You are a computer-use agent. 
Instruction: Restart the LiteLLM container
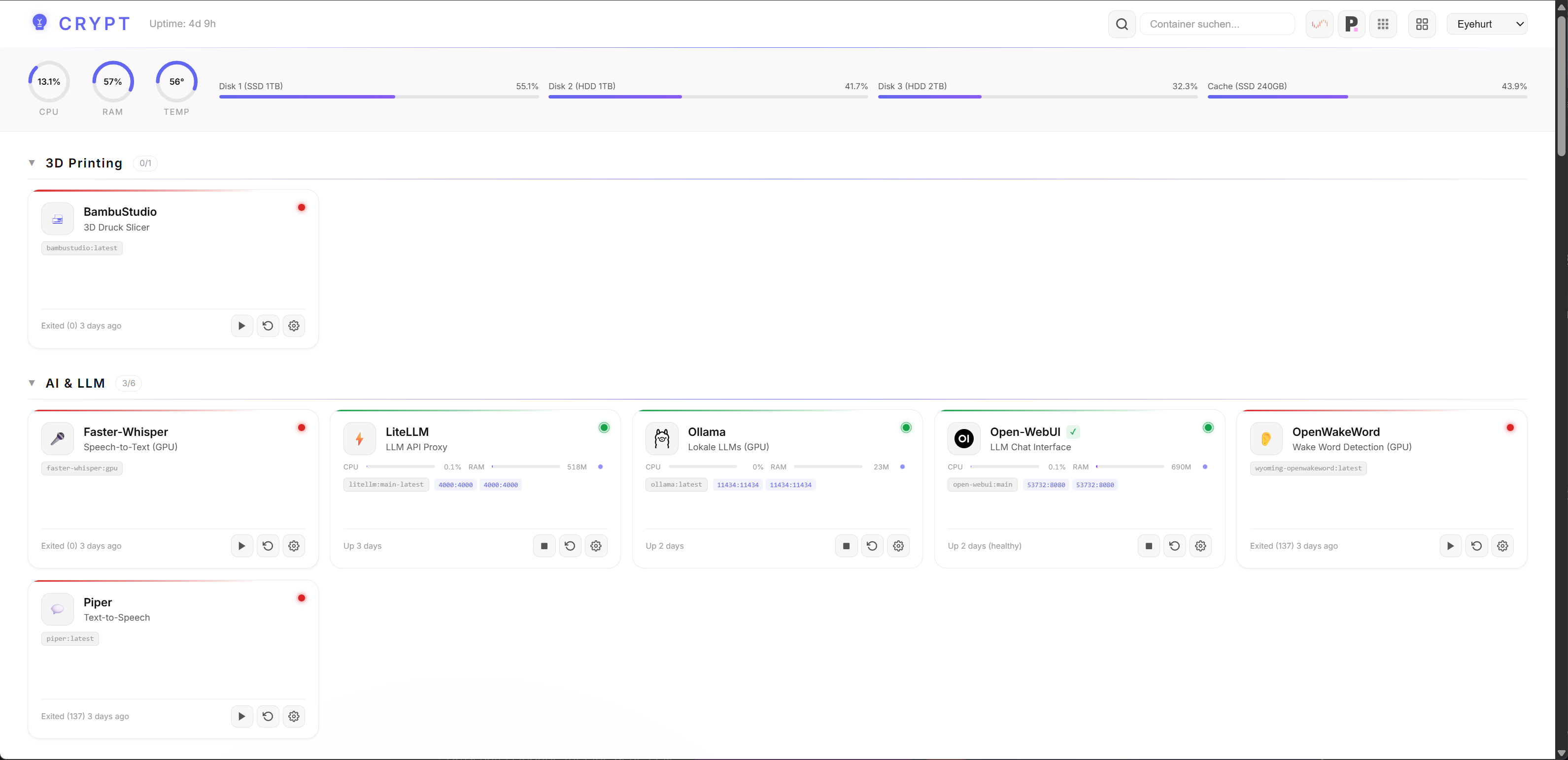(570, 546)
